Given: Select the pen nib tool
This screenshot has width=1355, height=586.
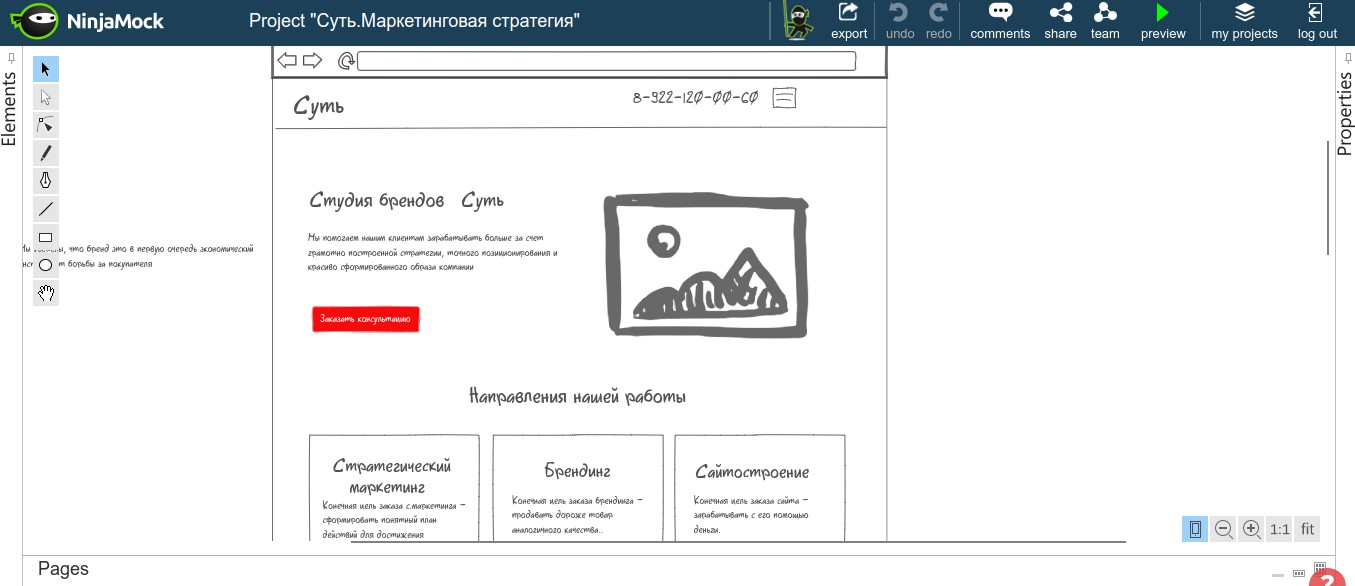Looking at the screenshot, I should point(46,181).
